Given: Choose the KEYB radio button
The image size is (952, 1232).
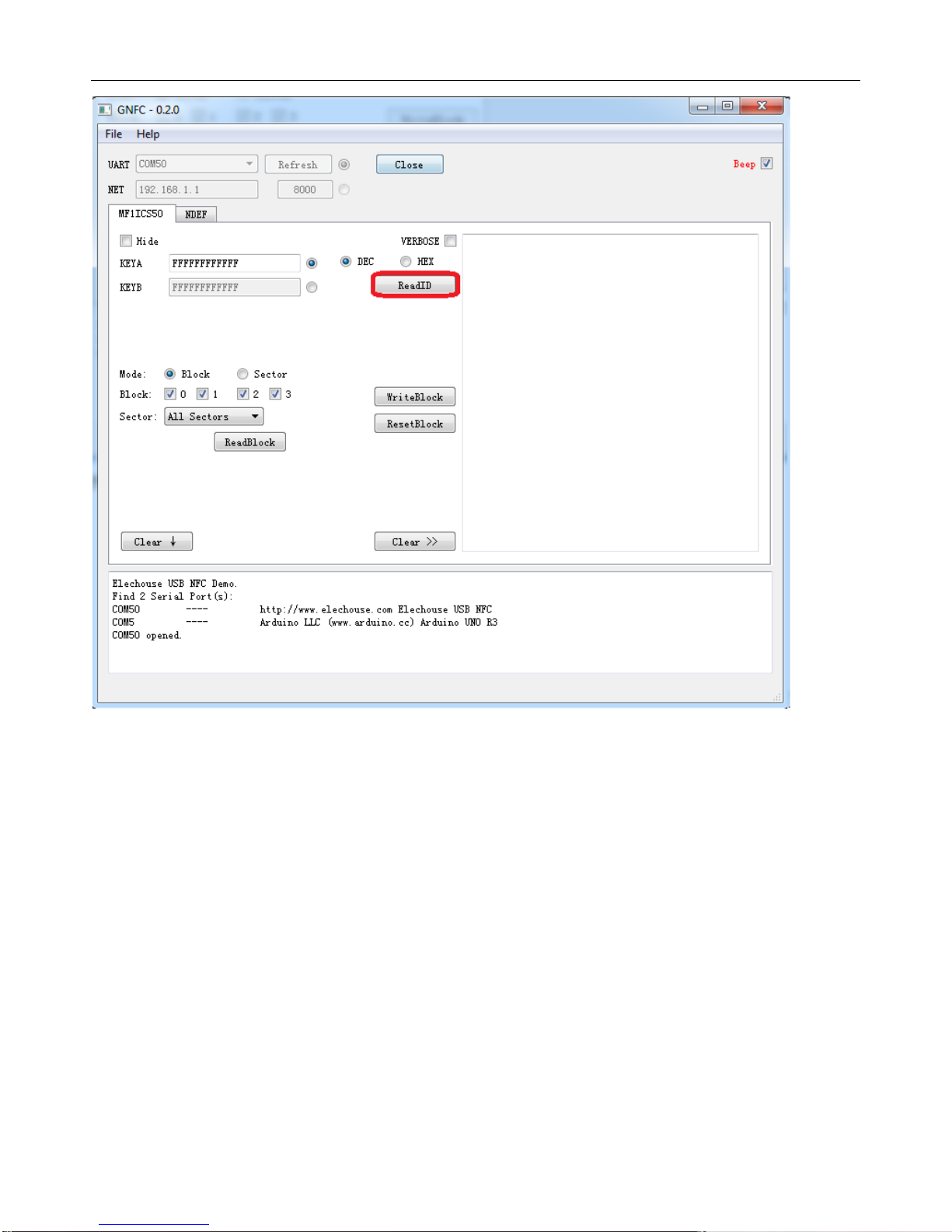Looking at the screenshot, I should point(312,288).
